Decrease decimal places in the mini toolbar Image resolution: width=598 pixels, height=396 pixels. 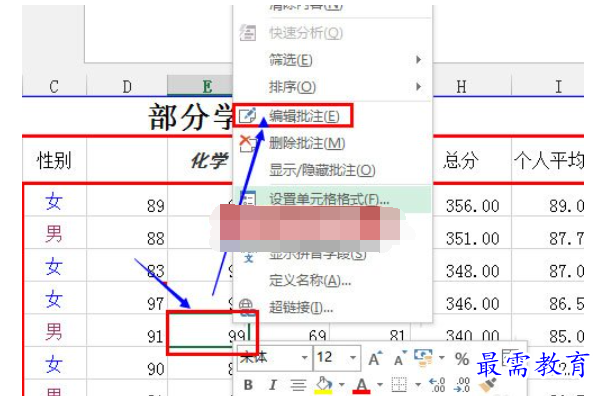(462, 385)
